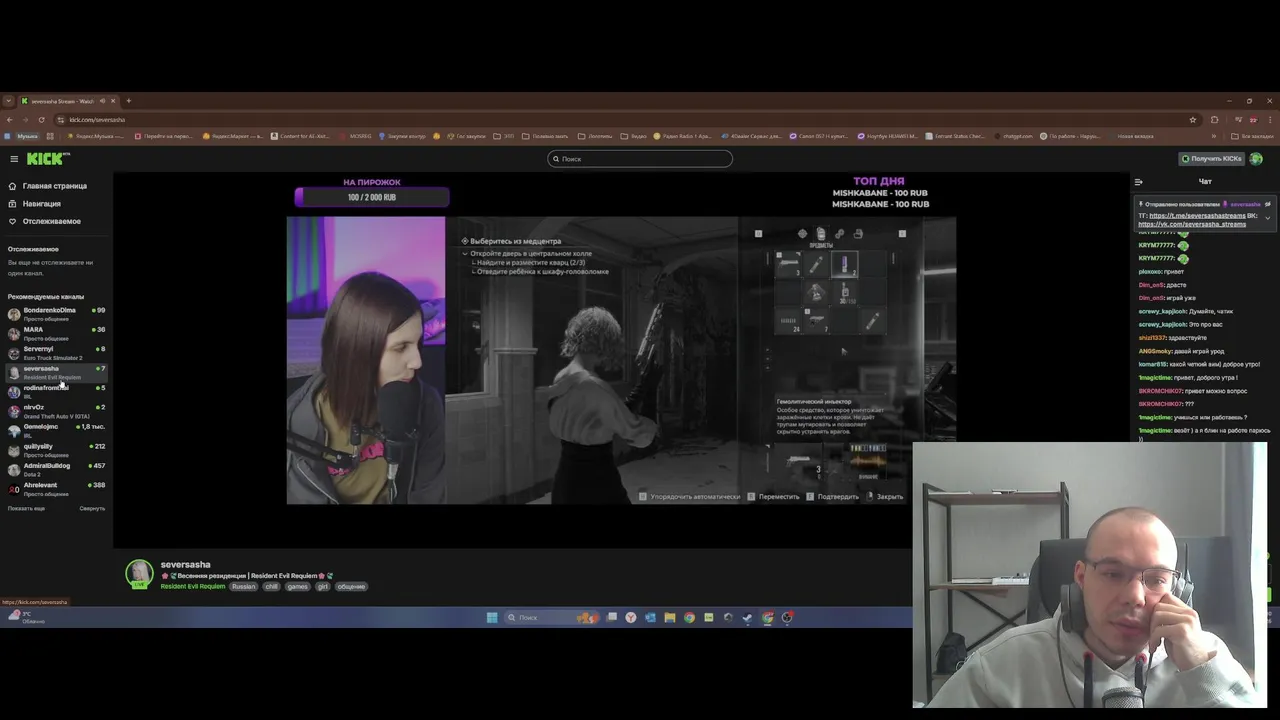Open the browser extensions puzzle icon
The height and width of the screenshot is (720, 1280).
[x=1214, y=120]
